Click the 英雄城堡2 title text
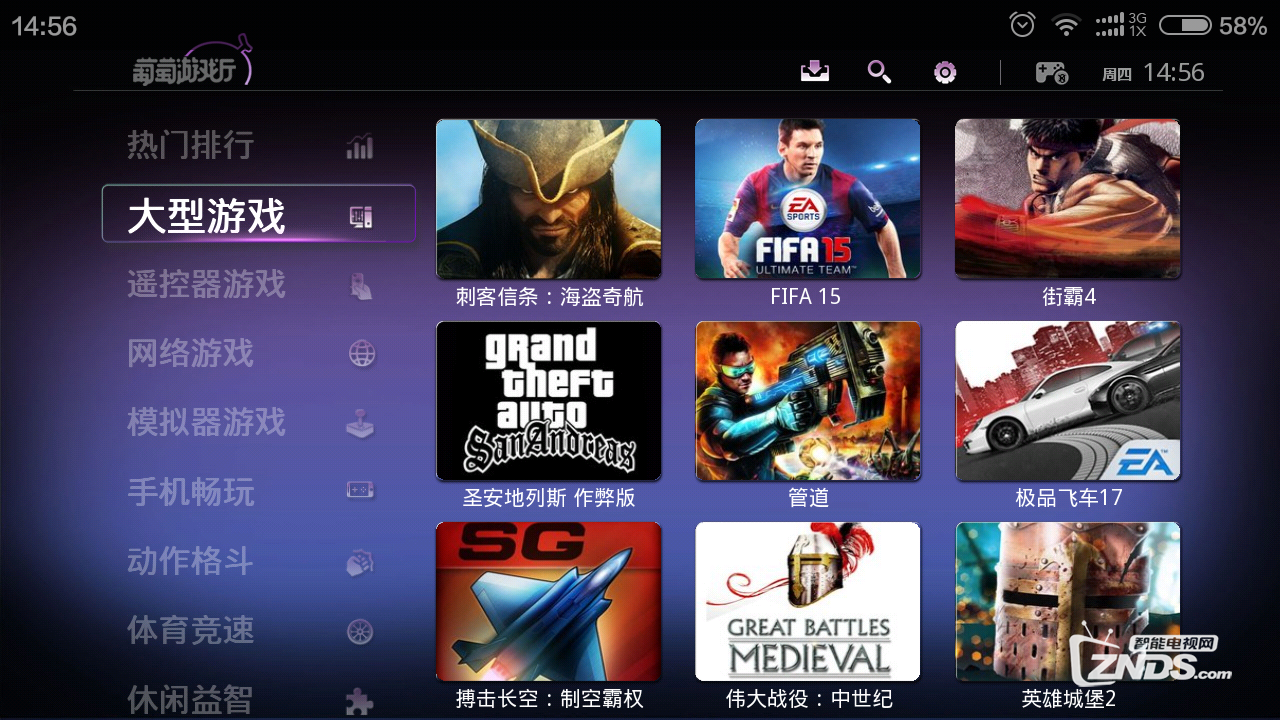1280x720 pixels. (1069, 699)
